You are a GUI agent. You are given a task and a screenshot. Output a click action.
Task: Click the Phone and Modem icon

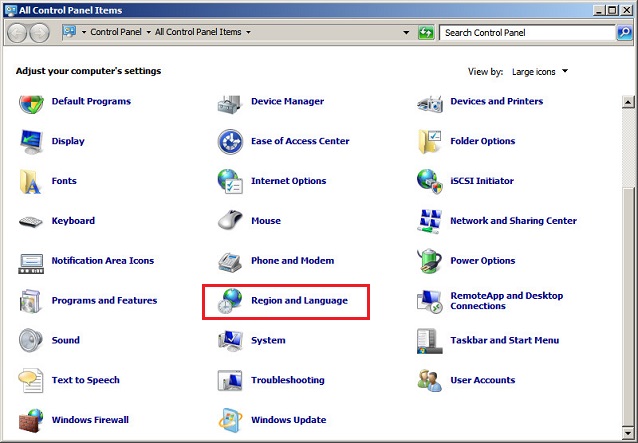coord(230,262)
